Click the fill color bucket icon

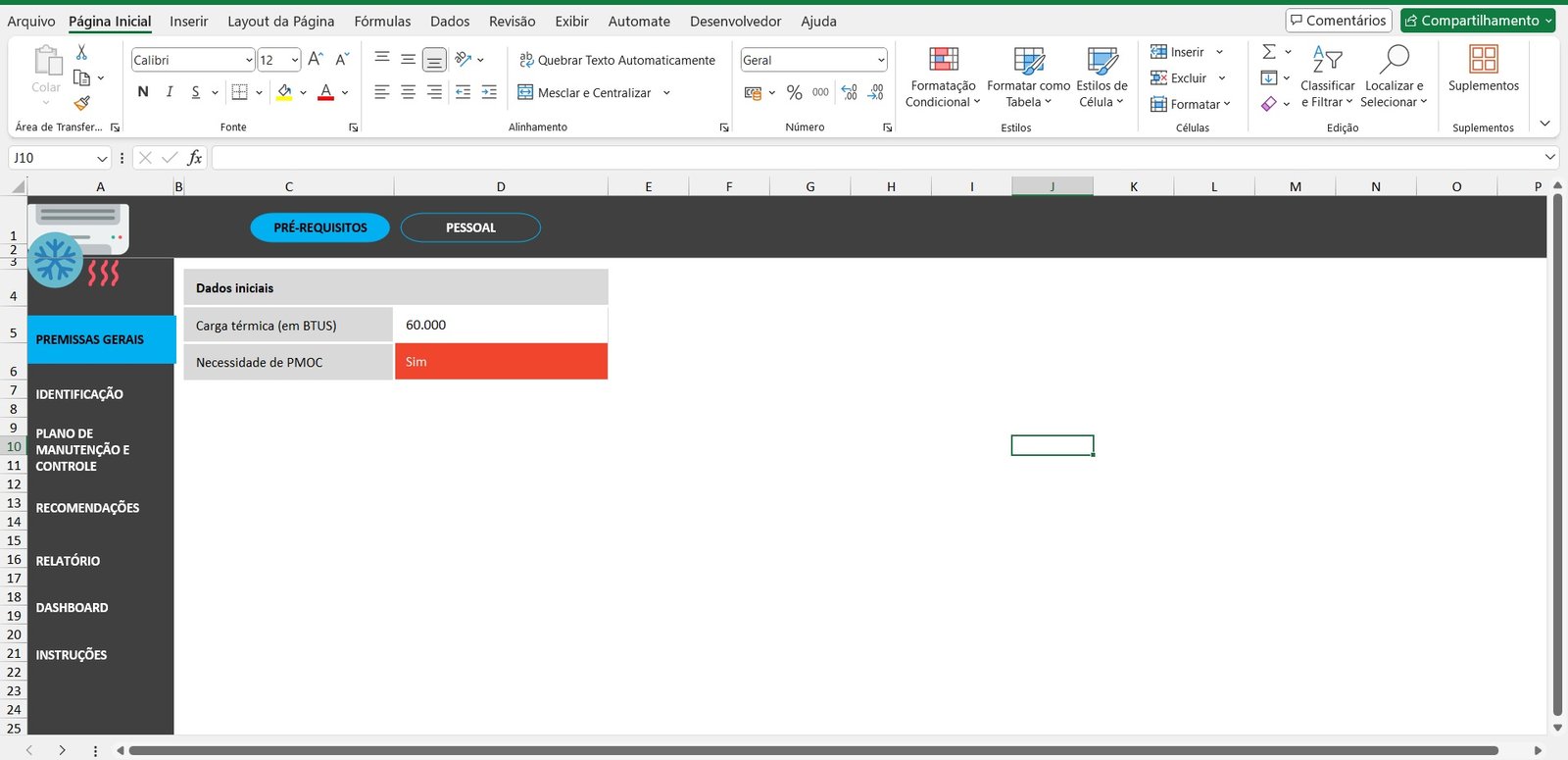tap(284, 92)
